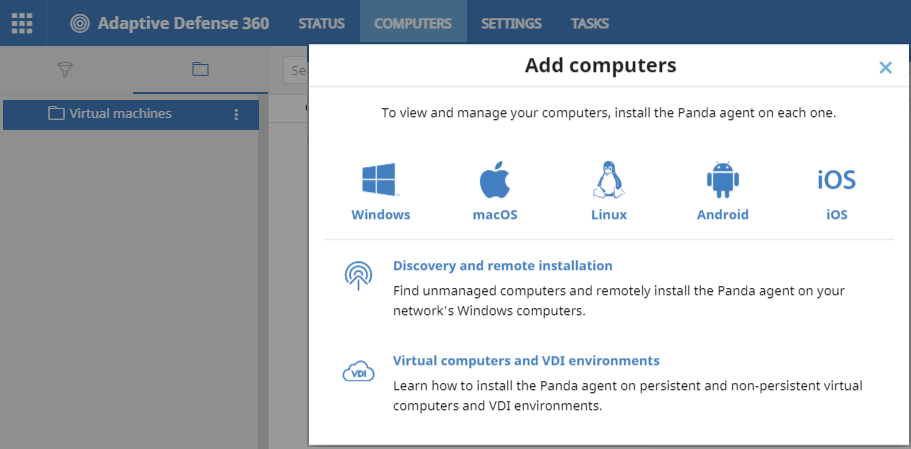Viewport: 911px width, 449px height.
Task: Choose the macOS apple icon
Action: coord(495,181)
